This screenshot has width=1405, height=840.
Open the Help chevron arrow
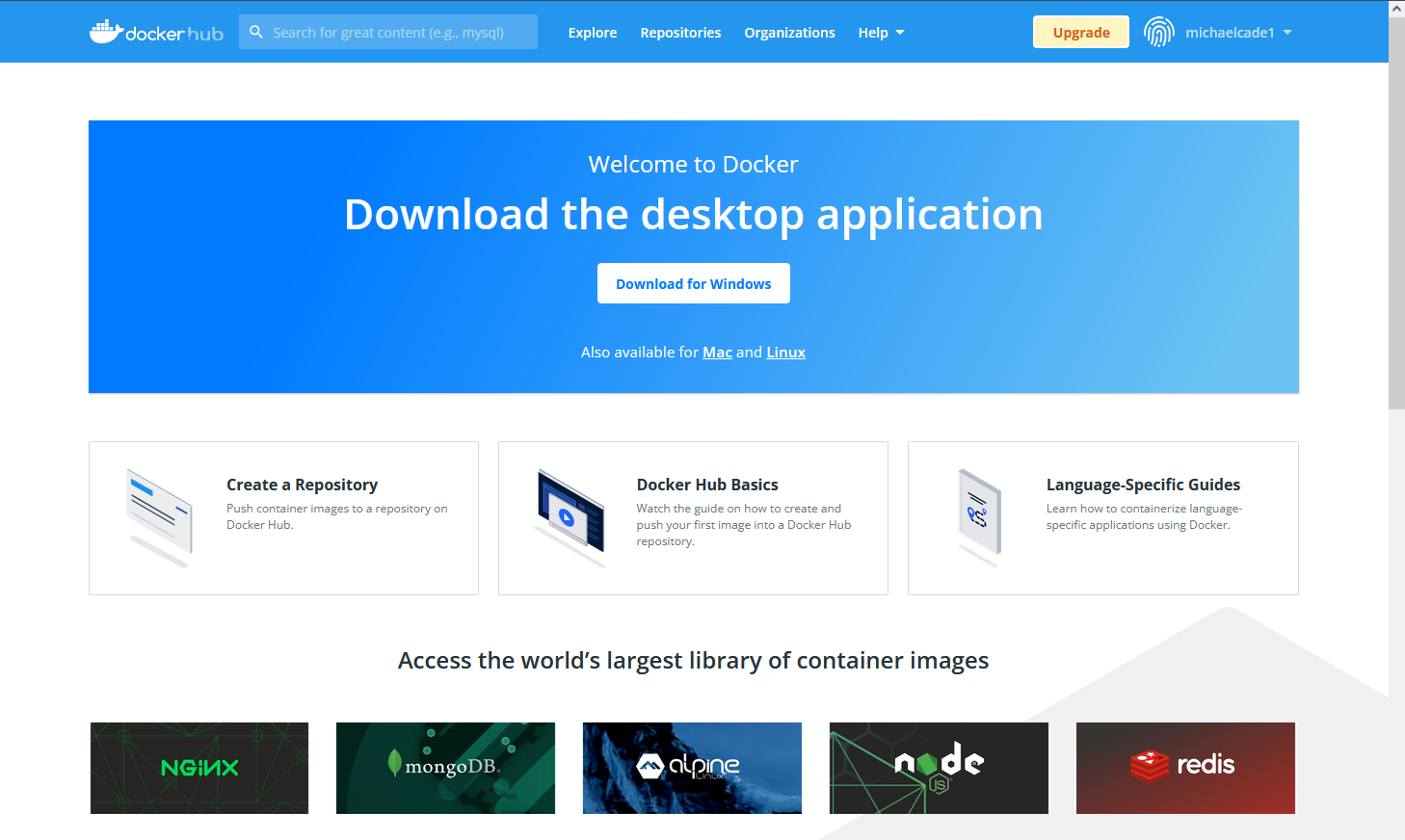tap(901, 33)
